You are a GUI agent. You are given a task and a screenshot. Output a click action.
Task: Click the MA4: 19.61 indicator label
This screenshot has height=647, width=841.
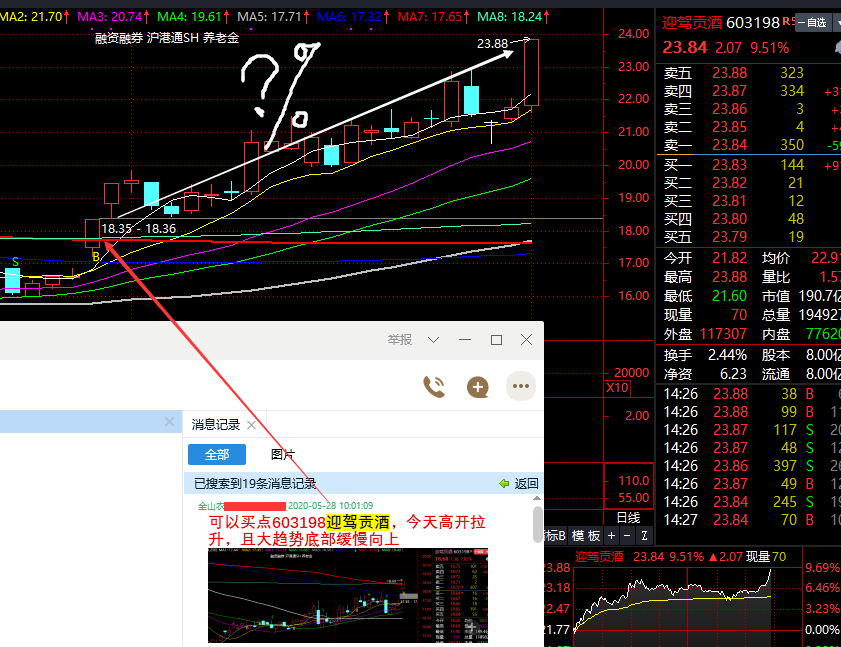coord(193,17)
